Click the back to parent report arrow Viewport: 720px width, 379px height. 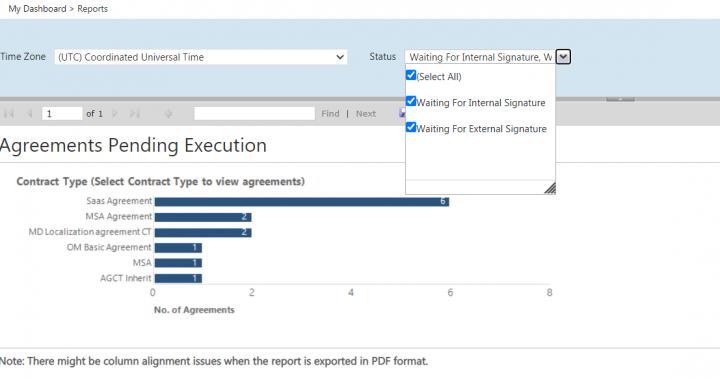(x=168, y=113)
